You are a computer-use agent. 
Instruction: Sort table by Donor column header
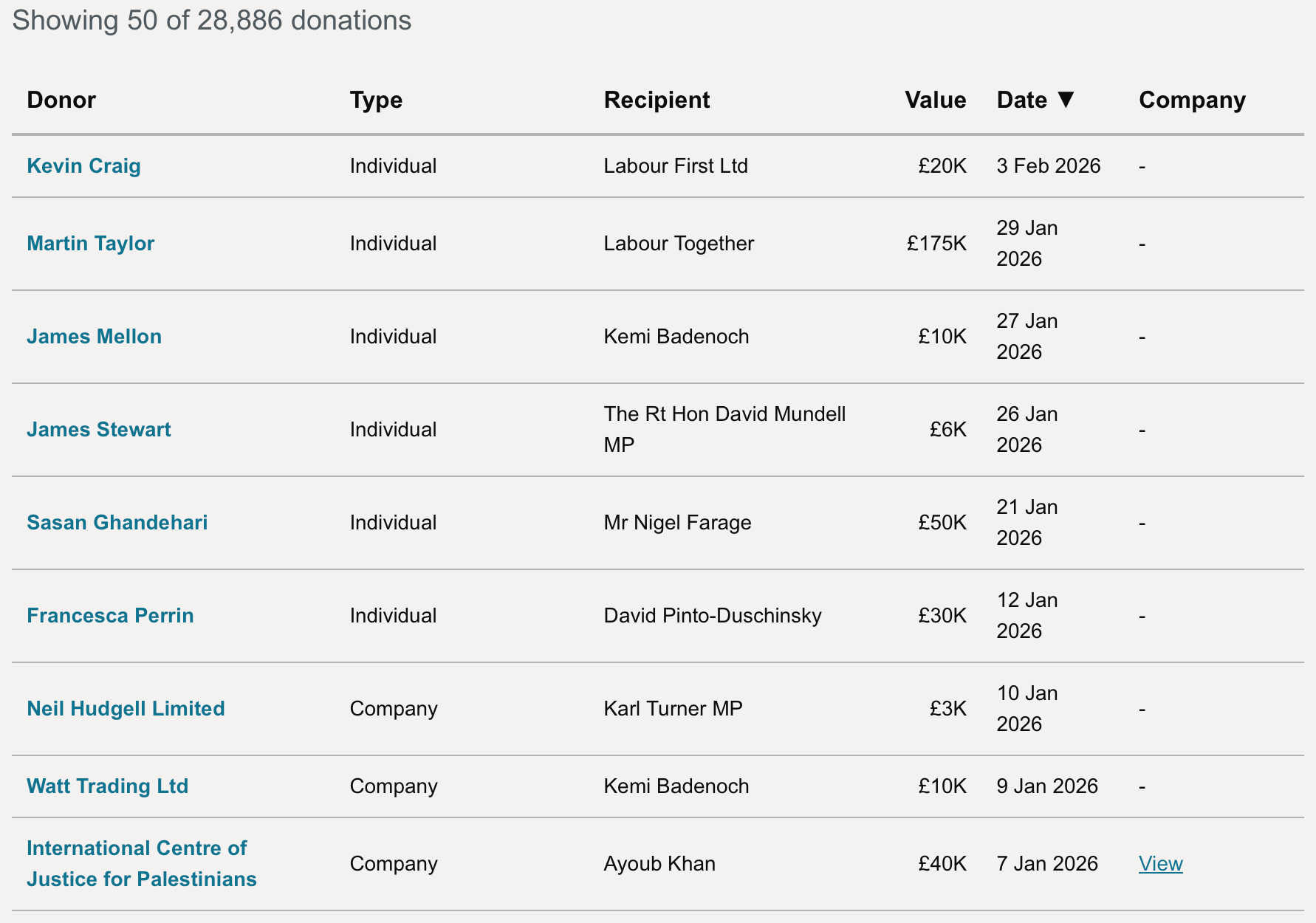pyautogui.click(x=61, y=100)
